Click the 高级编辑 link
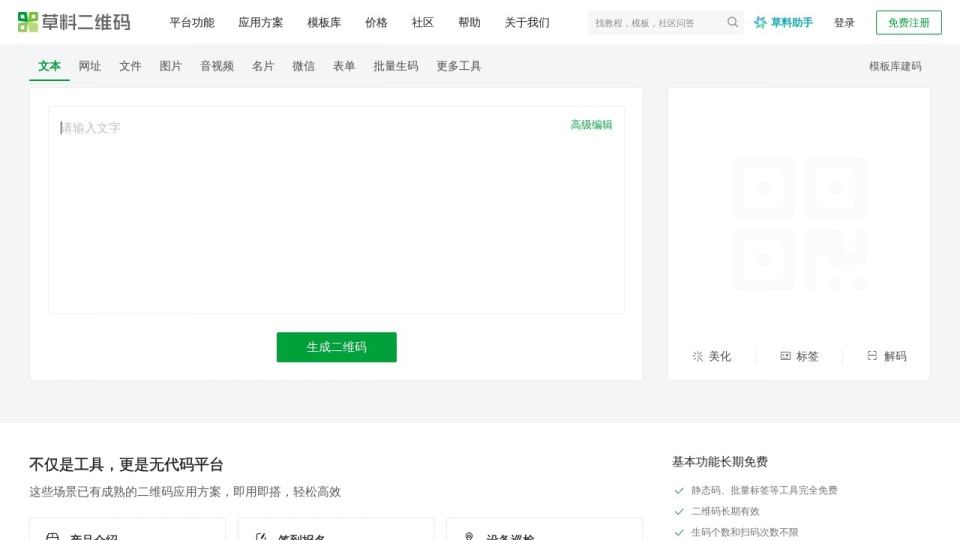Viewport: 960px width, 540px height. 591,125
